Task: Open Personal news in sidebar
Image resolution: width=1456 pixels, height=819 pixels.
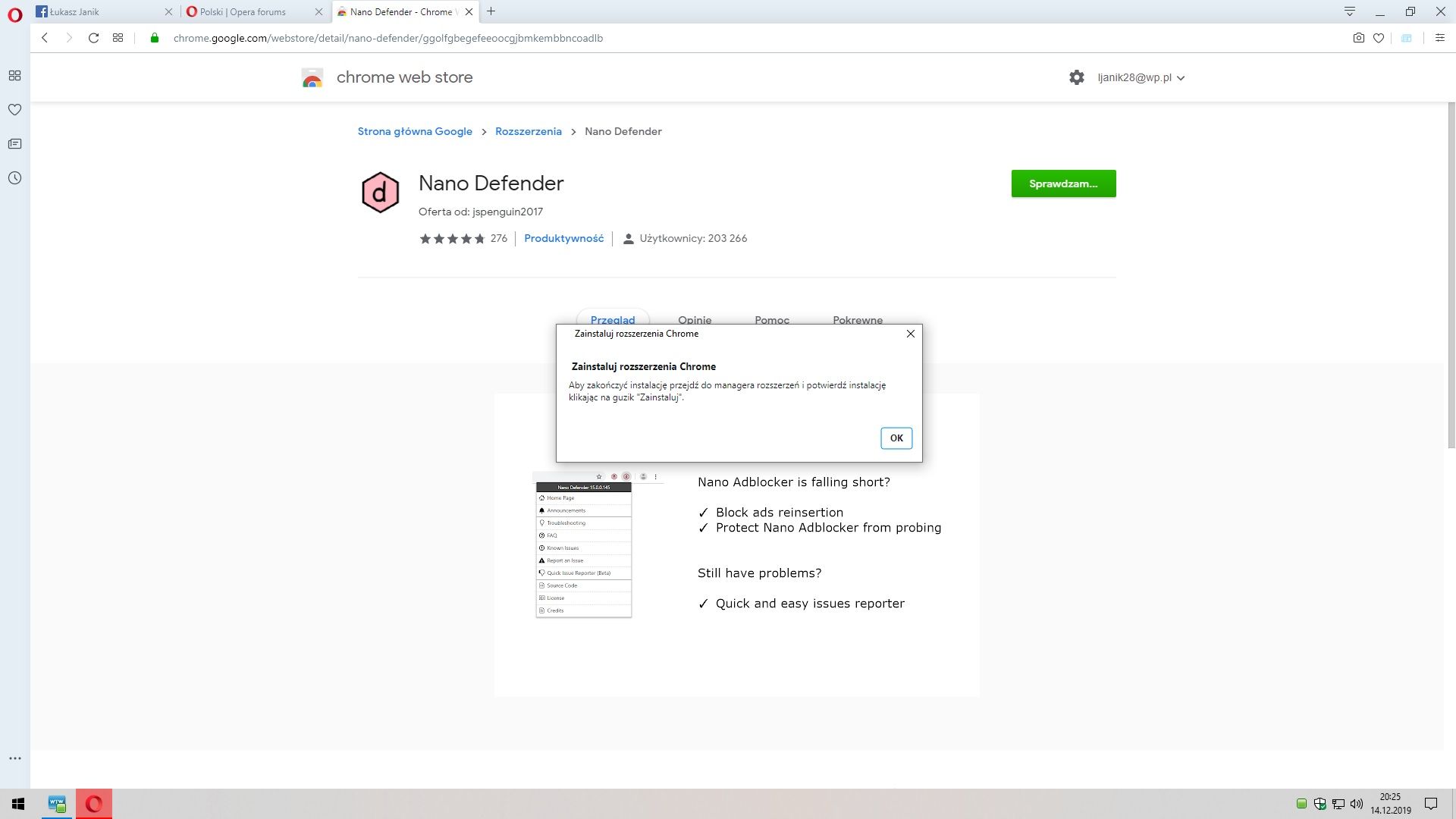Action: tap(14, 144)
